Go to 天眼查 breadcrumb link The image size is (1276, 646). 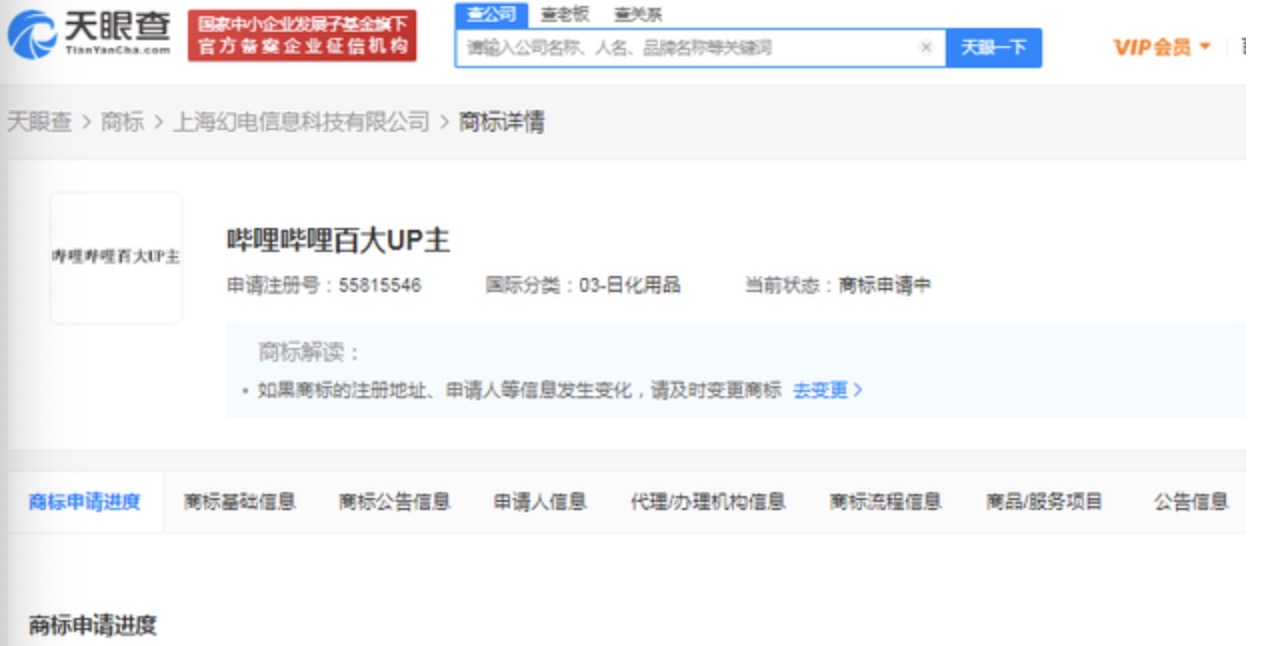click(39, 122)
